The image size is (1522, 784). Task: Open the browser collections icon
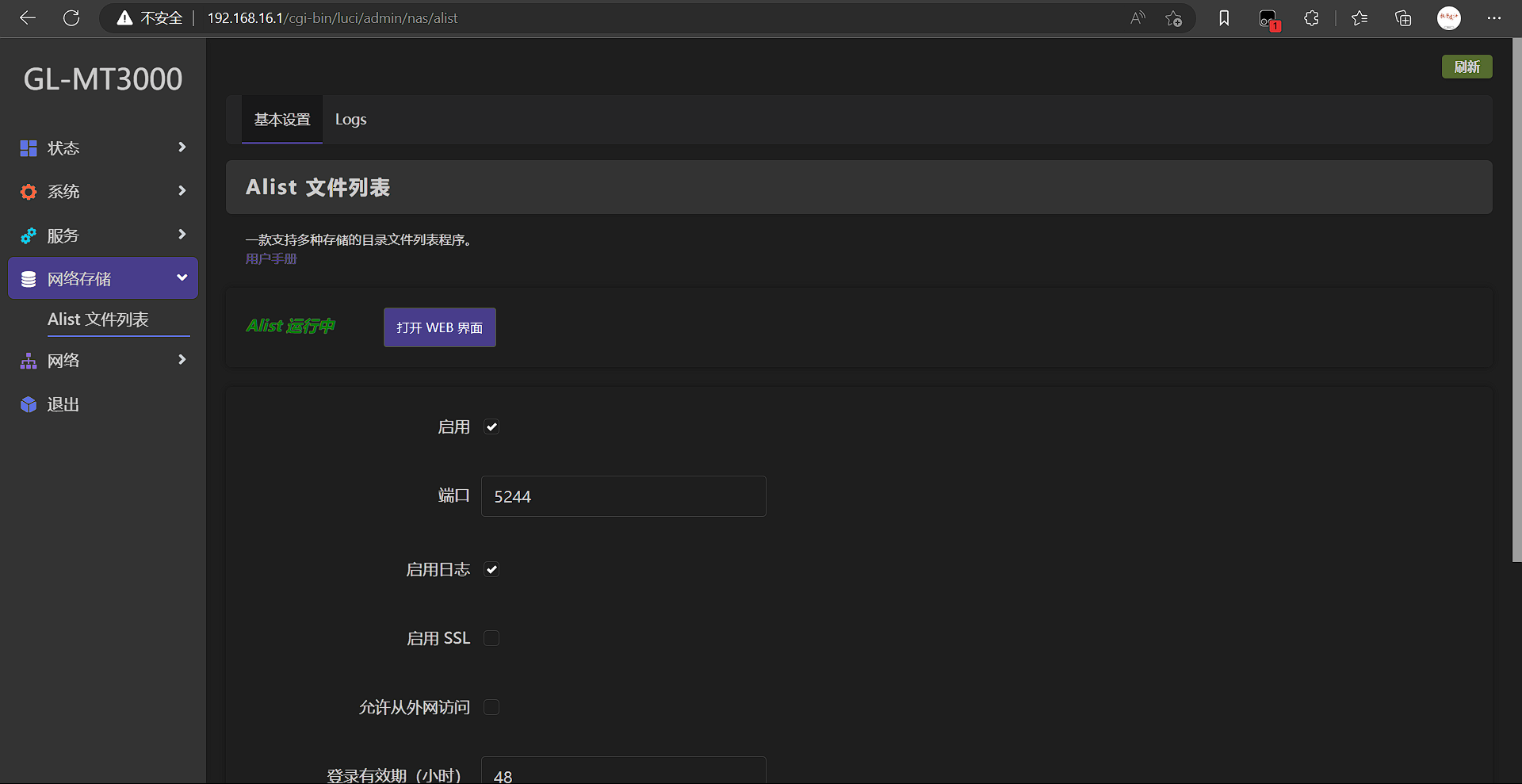1403,18
